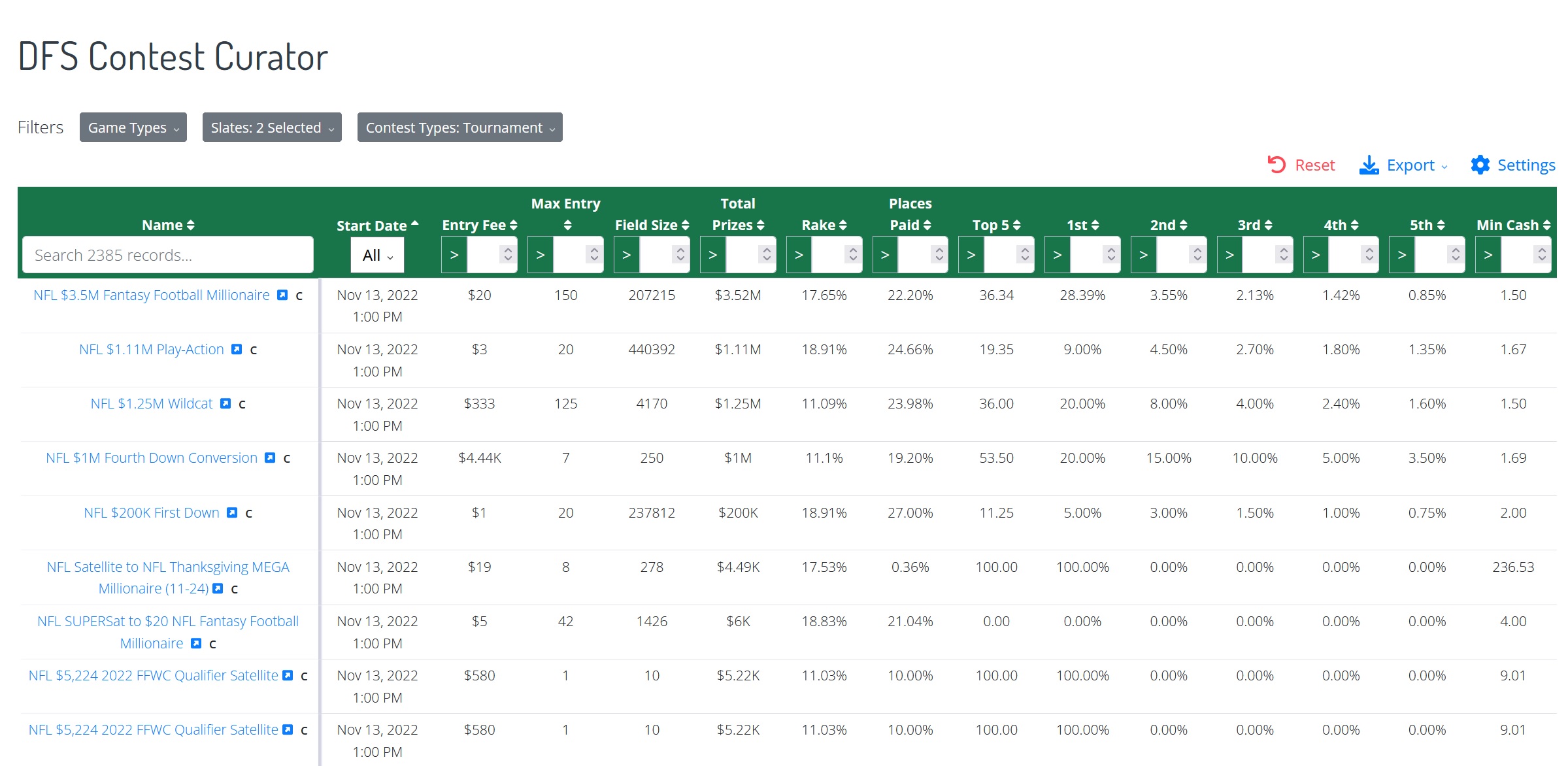The image size is (1568, 766).
Task: Open external link icon for NFL $200K First Down
Action: [x=232, y=513]
